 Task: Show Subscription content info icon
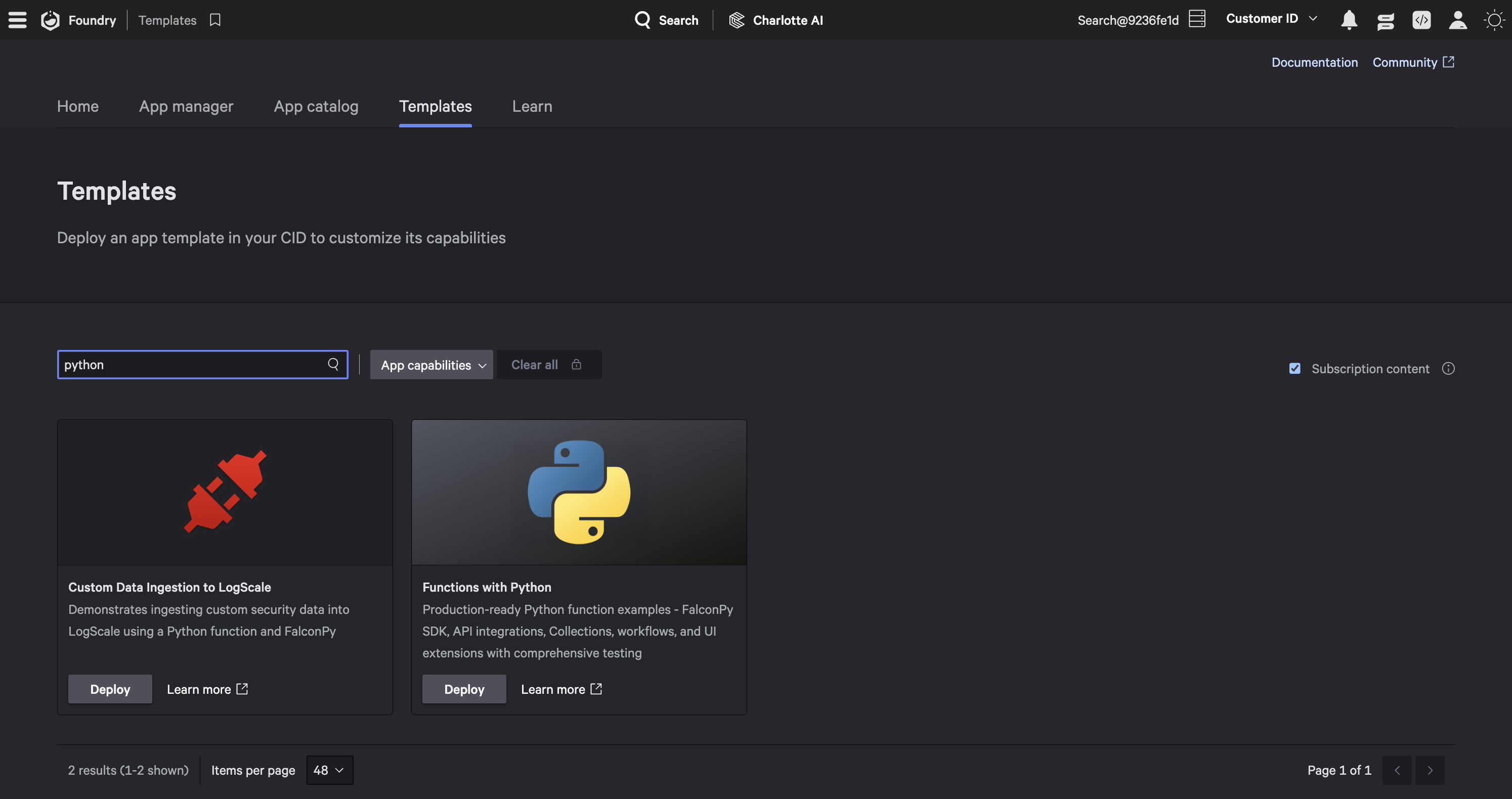(1448, 369)
